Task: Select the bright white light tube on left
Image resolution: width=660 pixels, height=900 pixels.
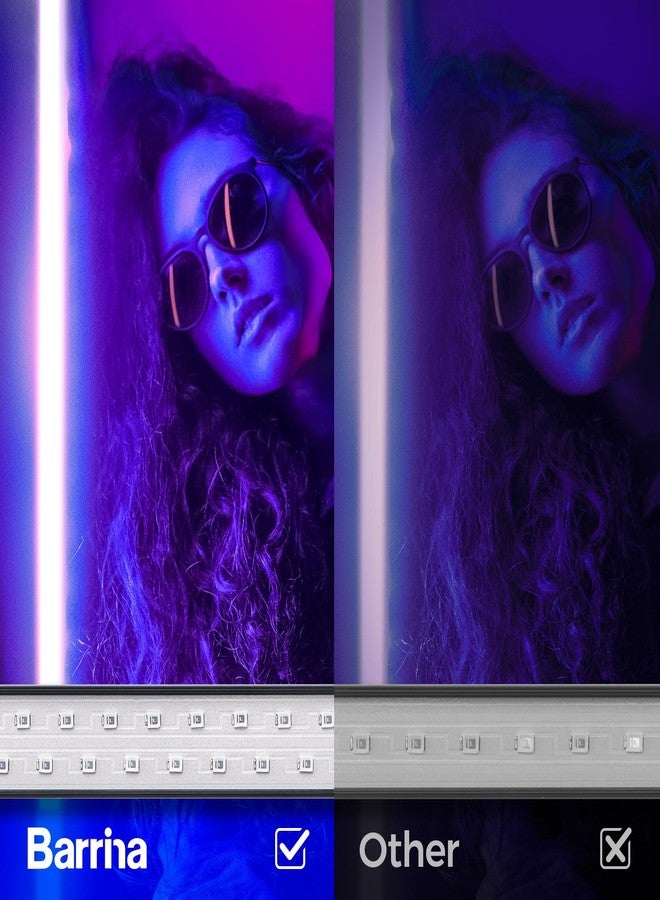Action: (50, 340)
